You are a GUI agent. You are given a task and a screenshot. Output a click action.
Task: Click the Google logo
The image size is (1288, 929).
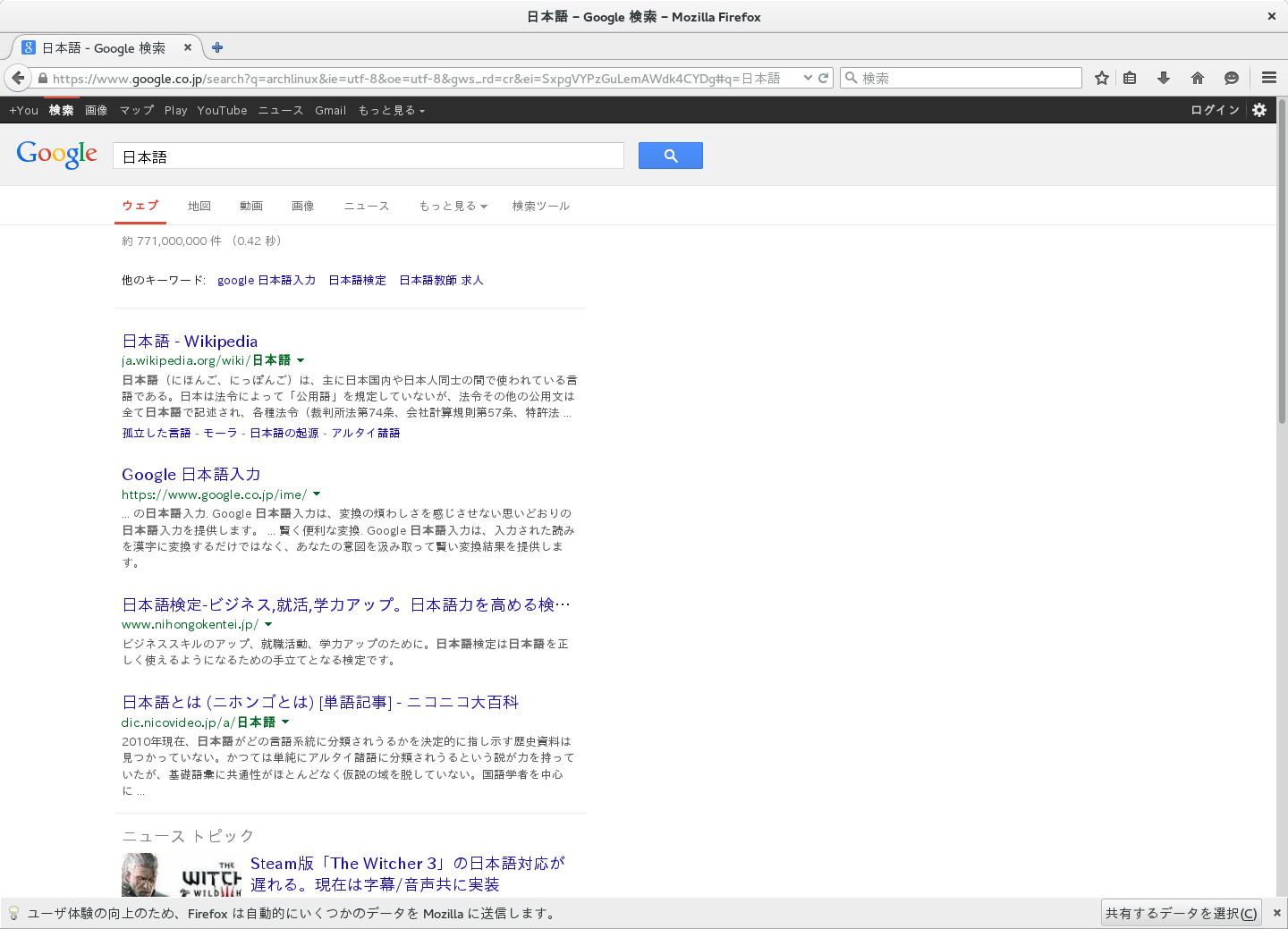click(x=57, y=155)
